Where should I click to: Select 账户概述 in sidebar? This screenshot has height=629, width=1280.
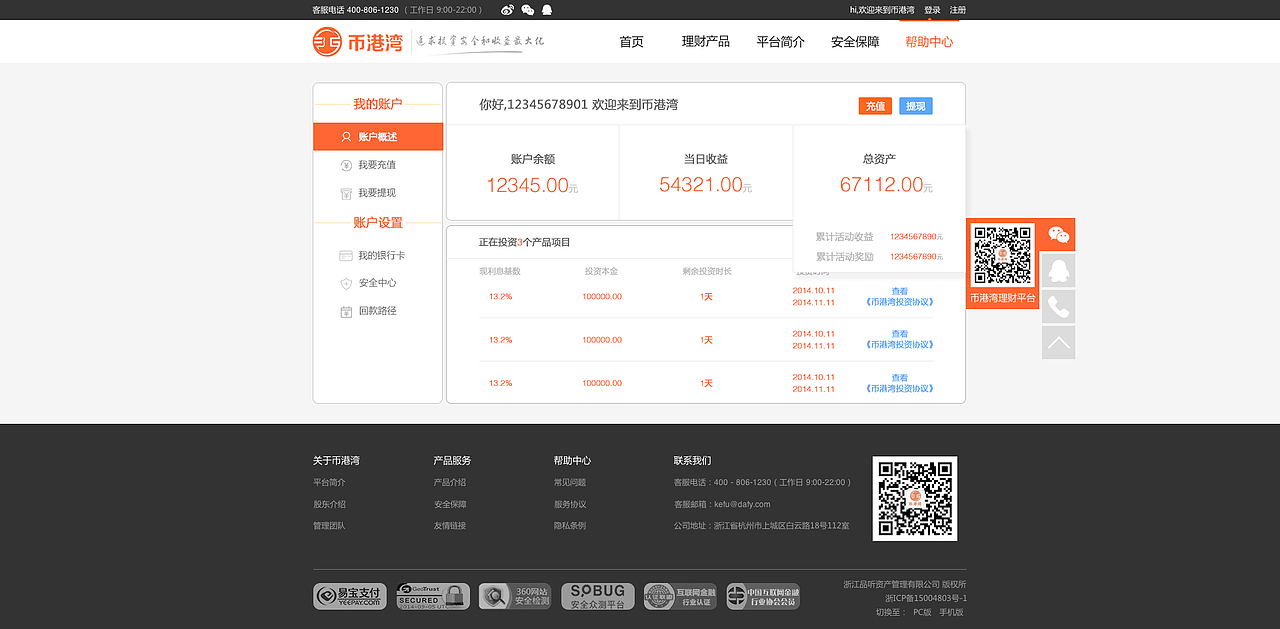click(x=378, y=137)
